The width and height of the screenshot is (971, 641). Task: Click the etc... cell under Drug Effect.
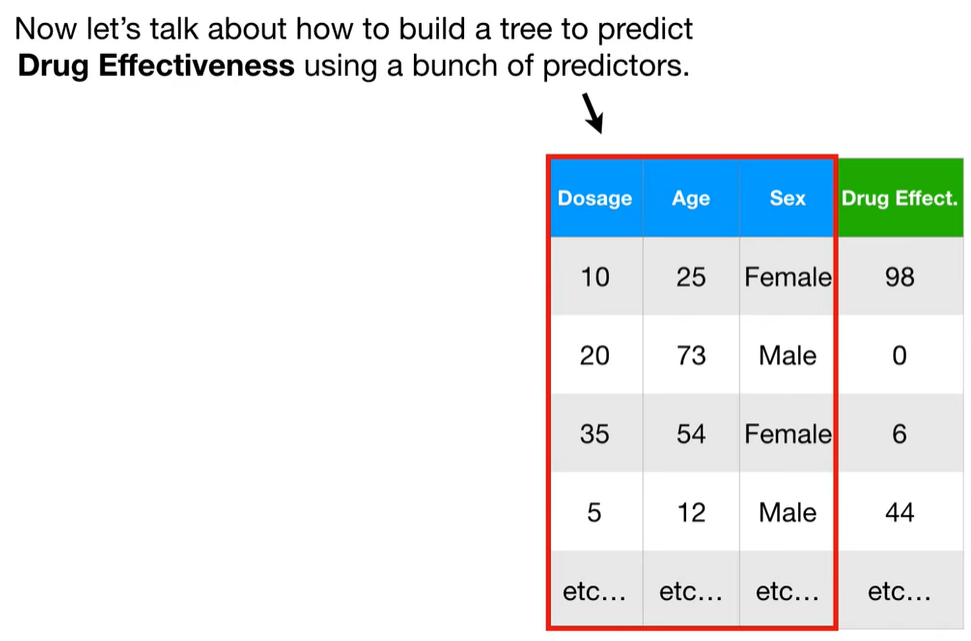[900, 591]
